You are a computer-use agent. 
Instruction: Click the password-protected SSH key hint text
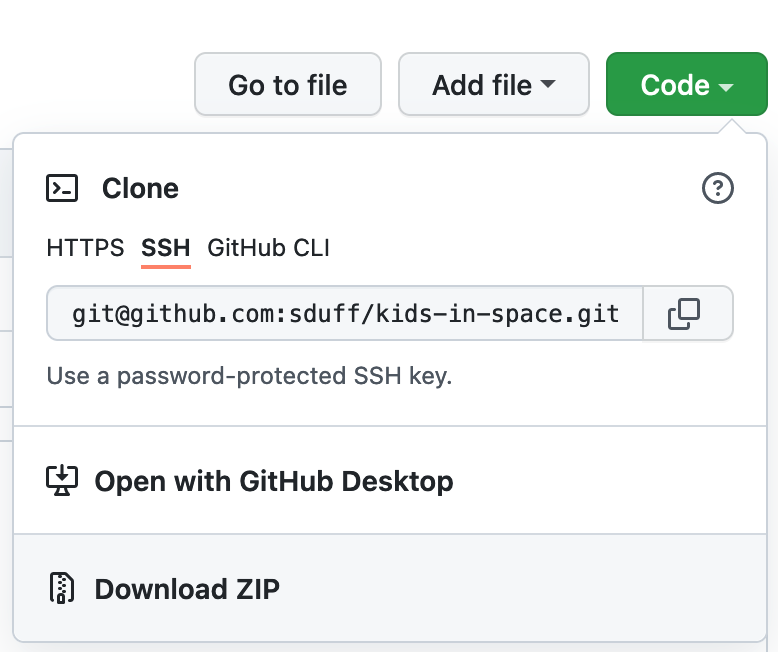coord(249,377)
